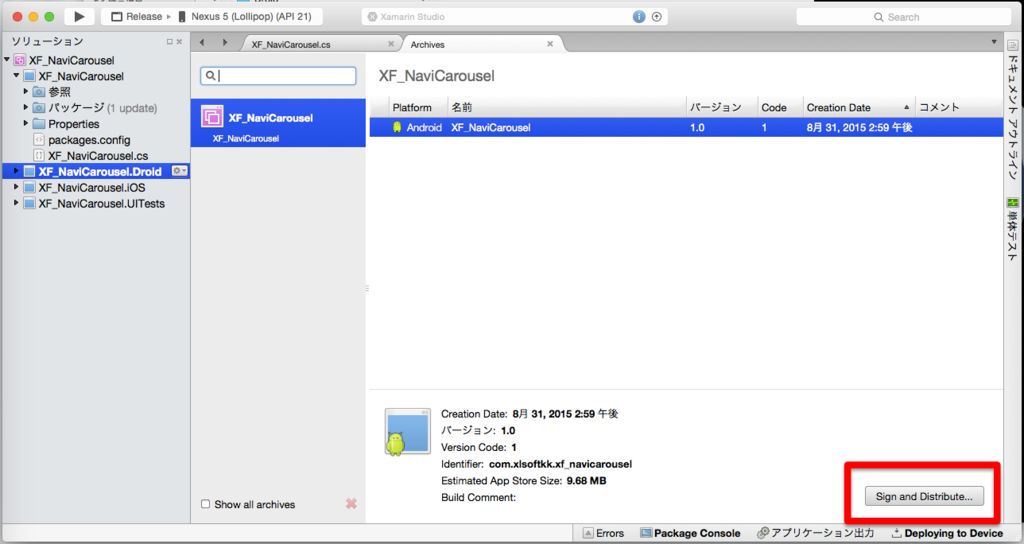Select the Archives tab

pyautogui.click(x=428, y=44)
